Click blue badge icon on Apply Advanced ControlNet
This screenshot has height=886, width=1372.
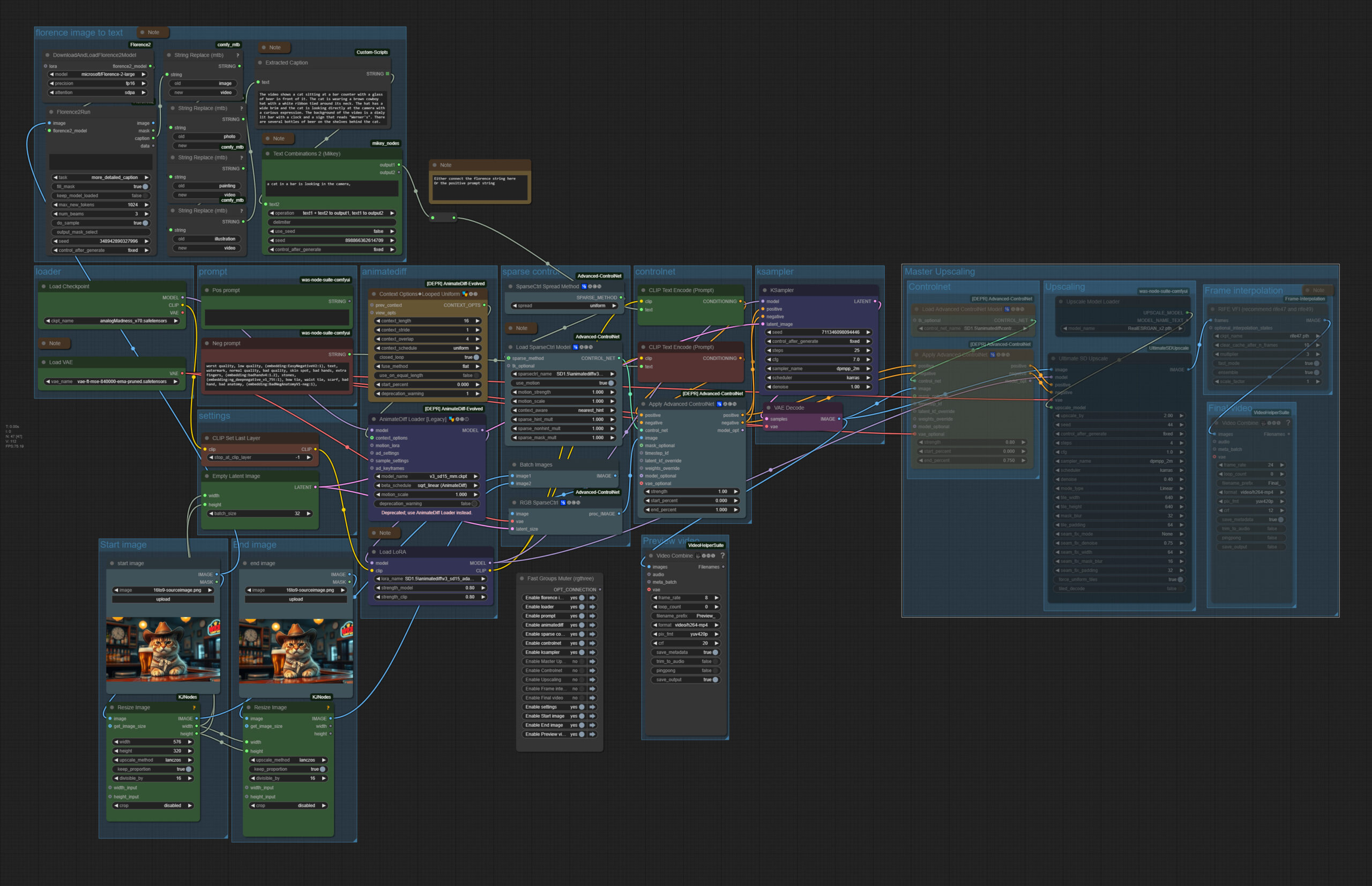click(x=719, y=404)
